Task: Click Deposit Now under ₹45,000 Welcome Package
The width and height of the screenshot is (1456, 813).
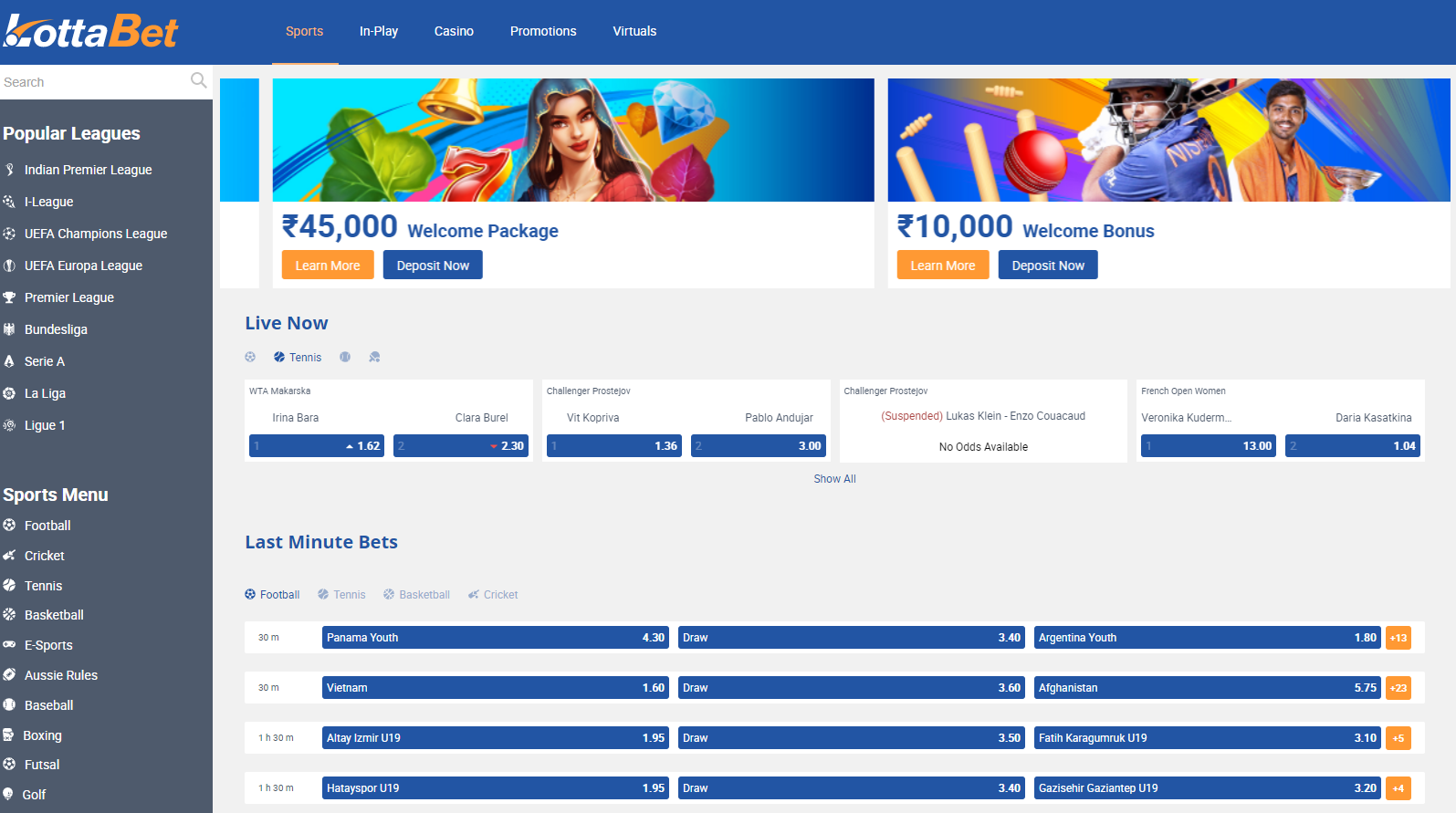Action: 433,266
